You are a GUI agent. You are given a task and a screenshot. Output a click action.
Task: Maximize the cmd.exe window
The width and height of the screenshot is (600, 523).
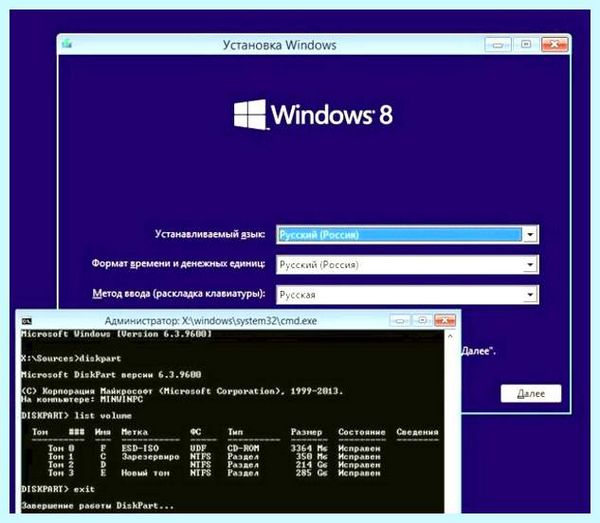[422, 321]
